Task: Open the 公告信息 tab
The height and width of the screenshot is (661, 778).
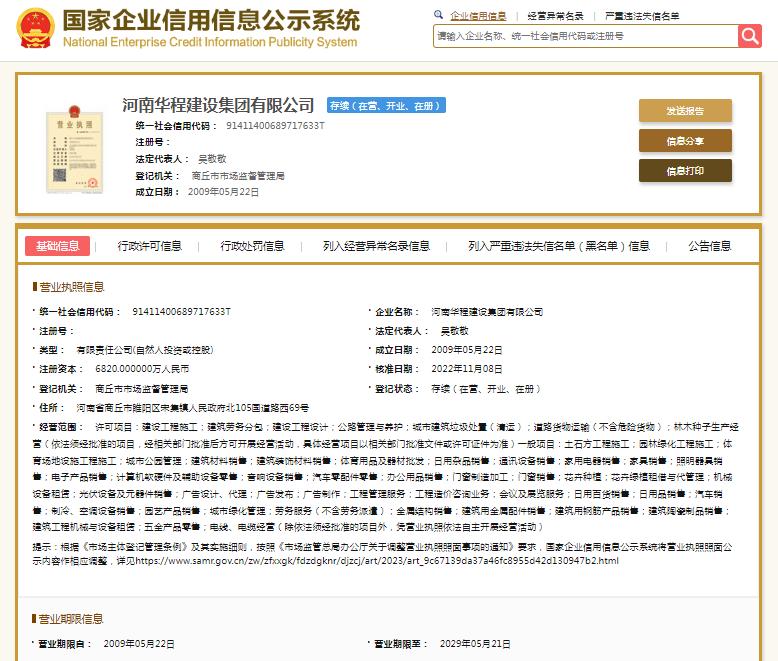Action: click(709, 246)
